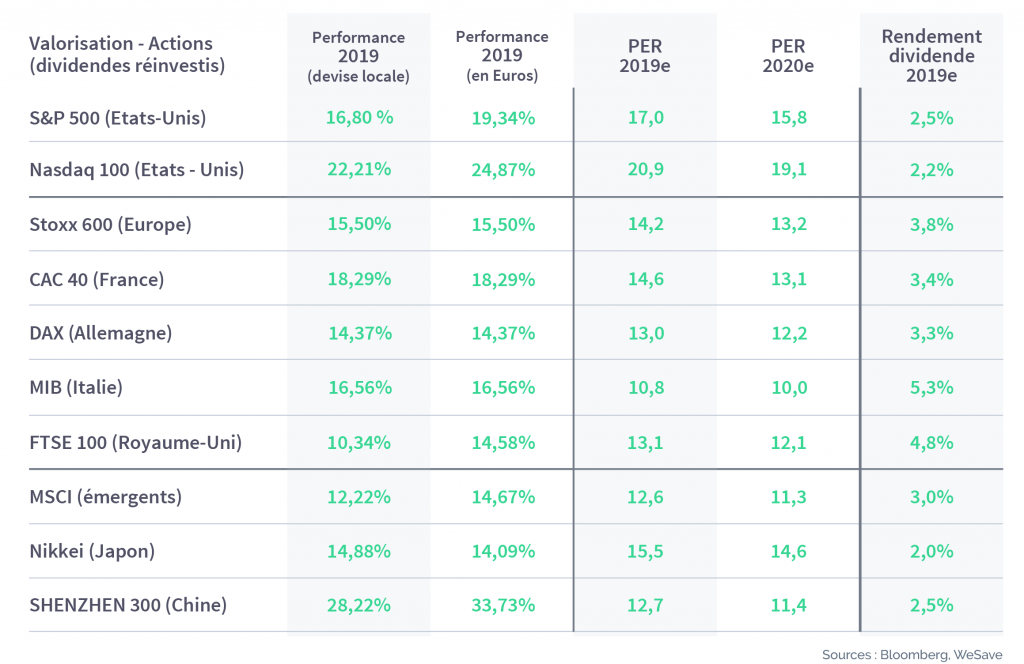Screen dimensions: 1024x664
Task: Click the Stoxx 600 (Europe) row label
Action: pyautogui.click(x=110, y=225)
